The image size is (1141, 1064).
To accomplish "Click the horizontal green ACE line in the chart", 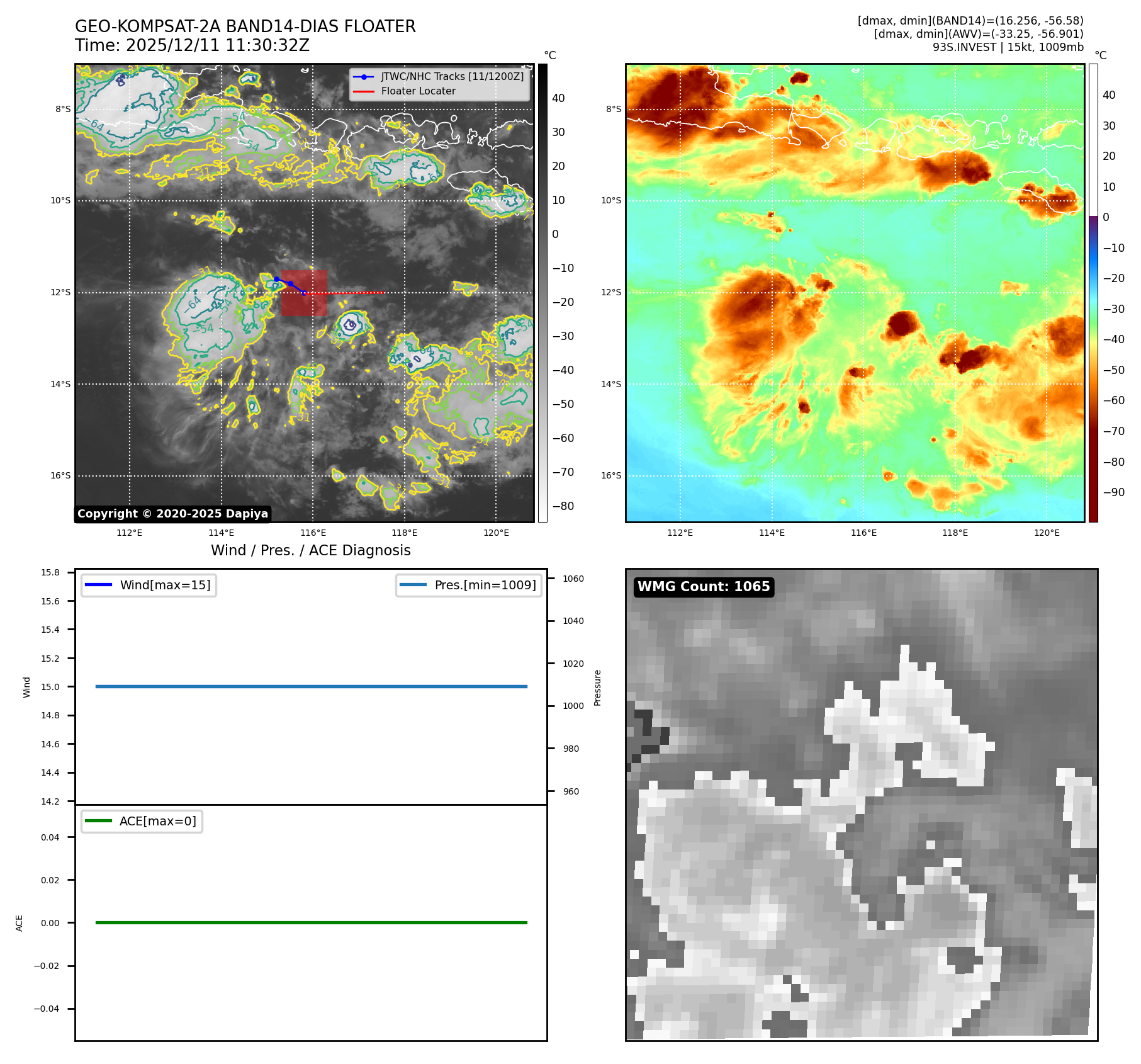I will (311, 922).
